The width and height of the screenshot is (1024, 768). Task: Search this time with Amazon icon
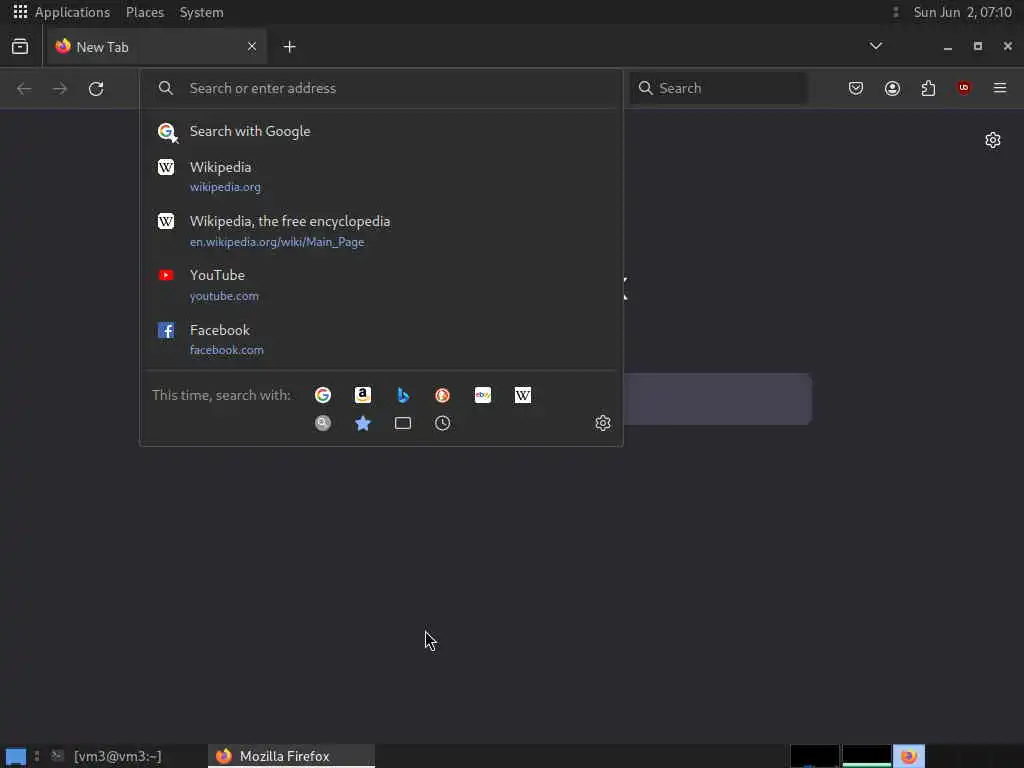362,395
